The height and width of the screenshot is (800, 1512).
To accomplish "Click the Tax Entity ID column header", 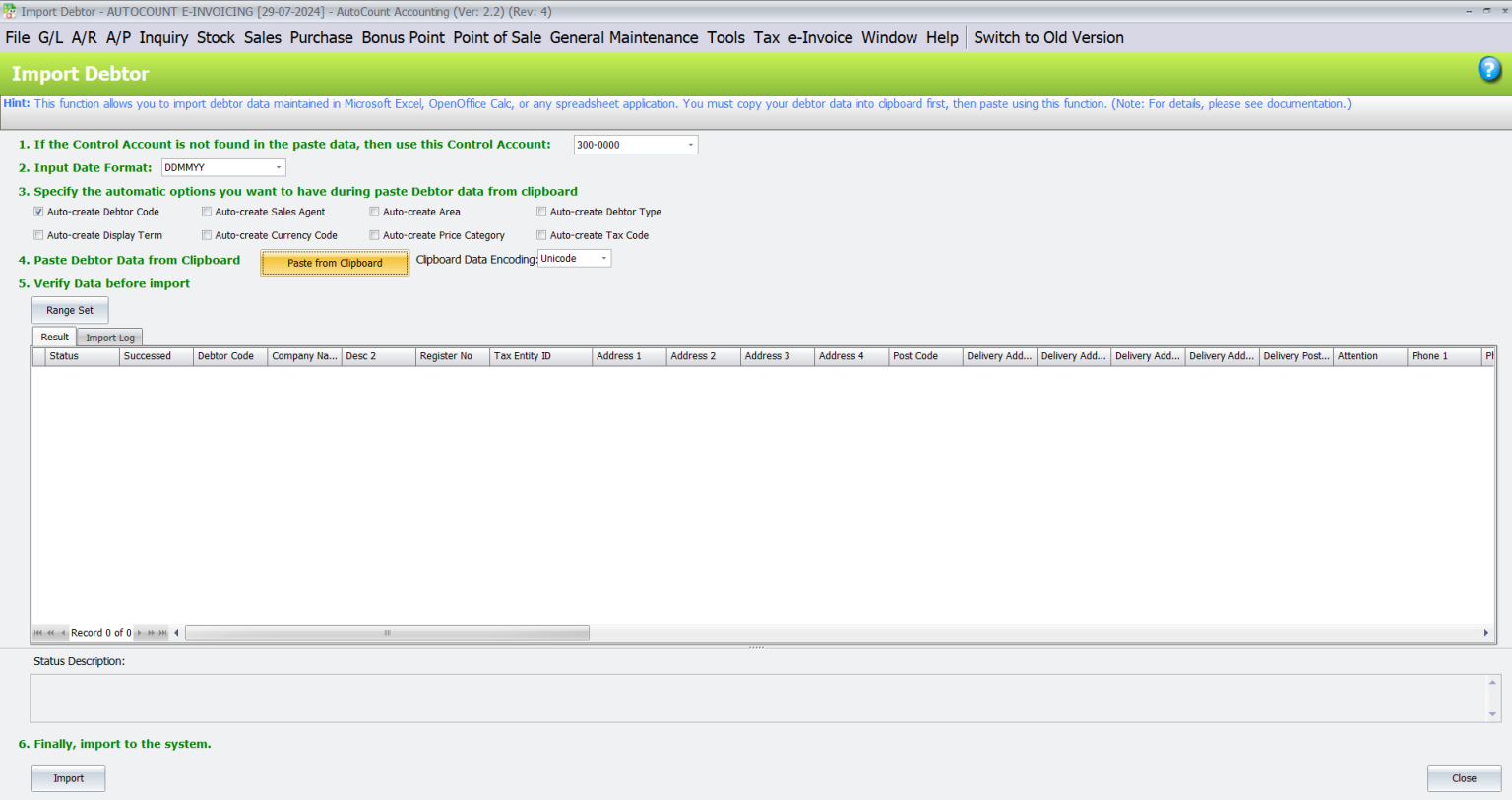I will pos(541,356).
